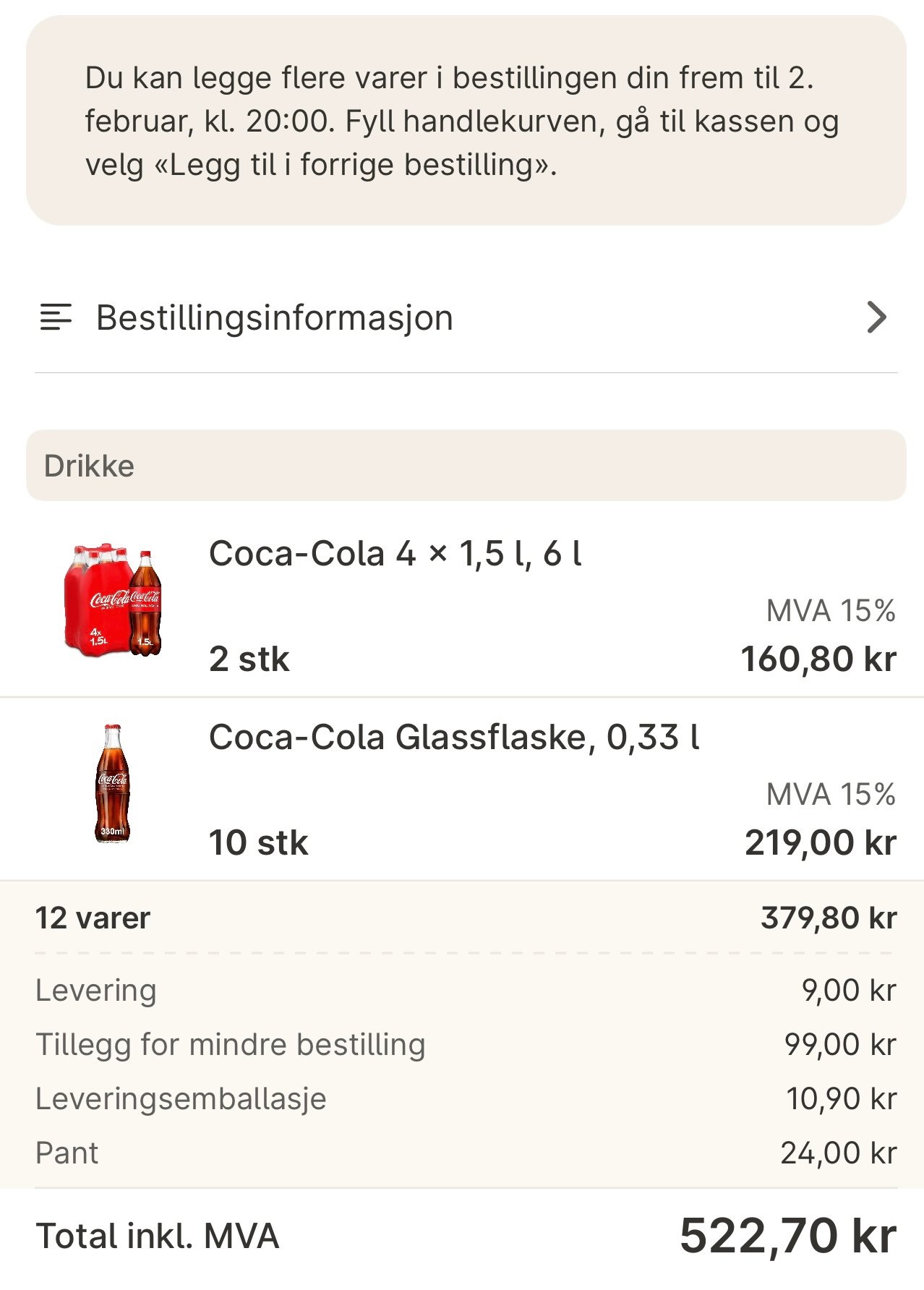Click the 160,80 kr item price
Image resolution: width=924 pixels, height=1290 pixels.
(818, 659)
